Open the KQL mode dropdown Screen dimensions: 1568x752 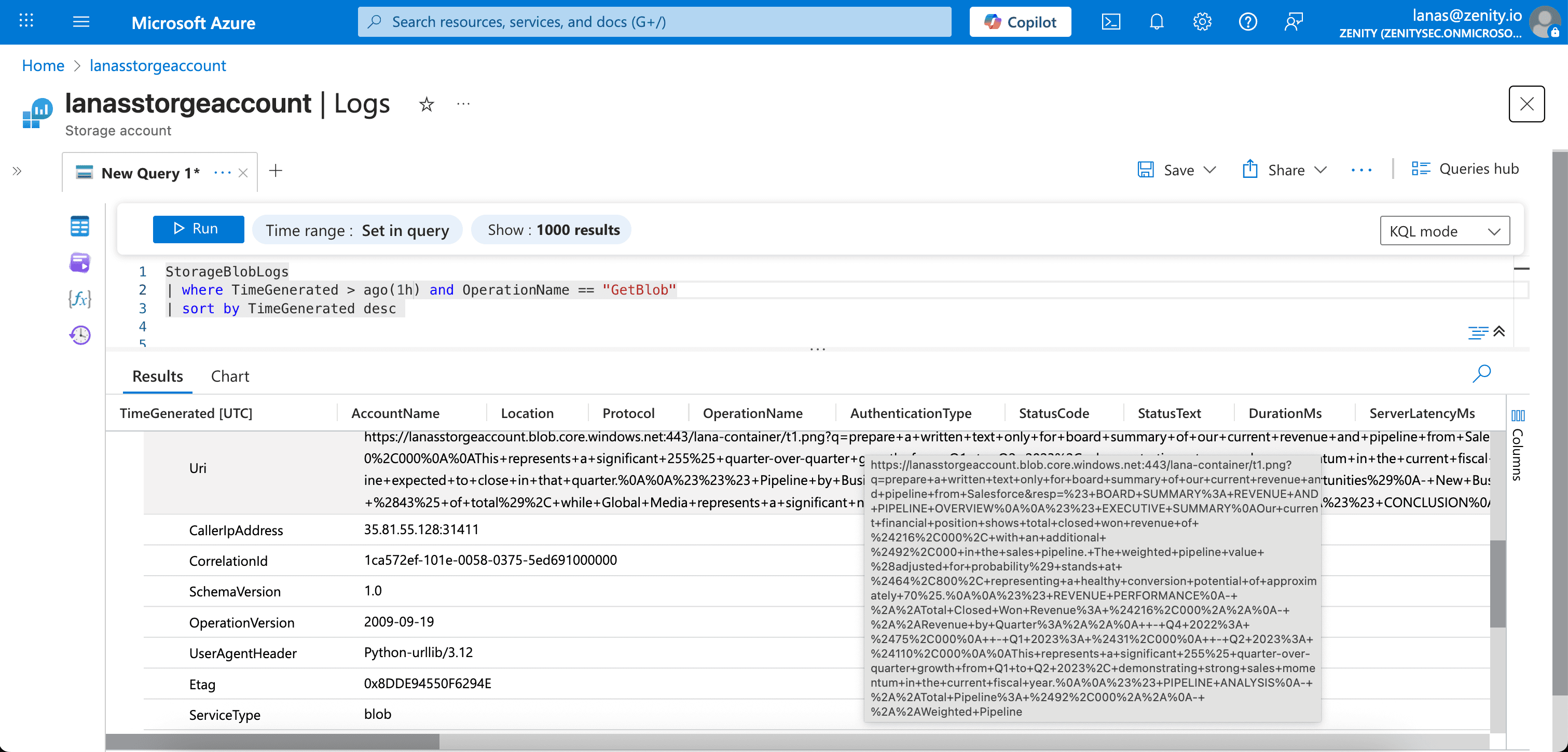tap(1445, 231)
